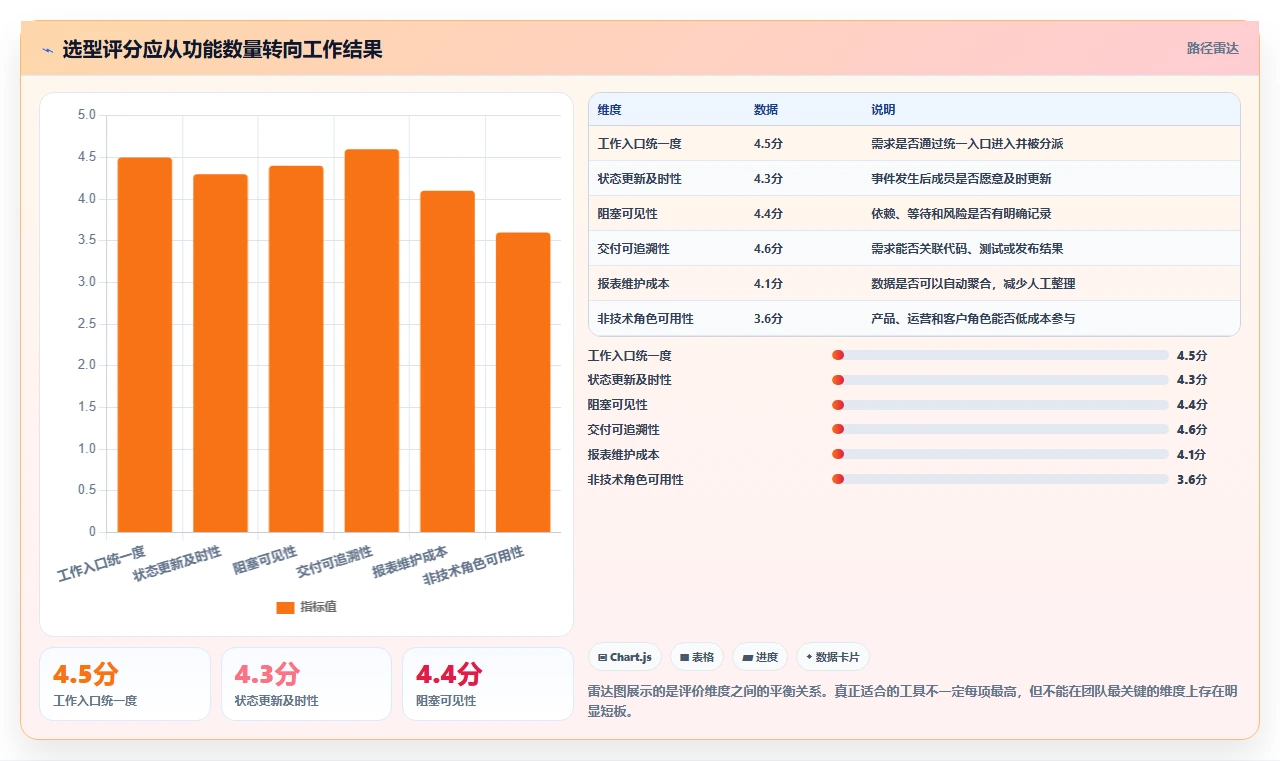Click the 交付可追溯性 bar in chart
Screen dimensions: 1280x761
pos(372,340)
